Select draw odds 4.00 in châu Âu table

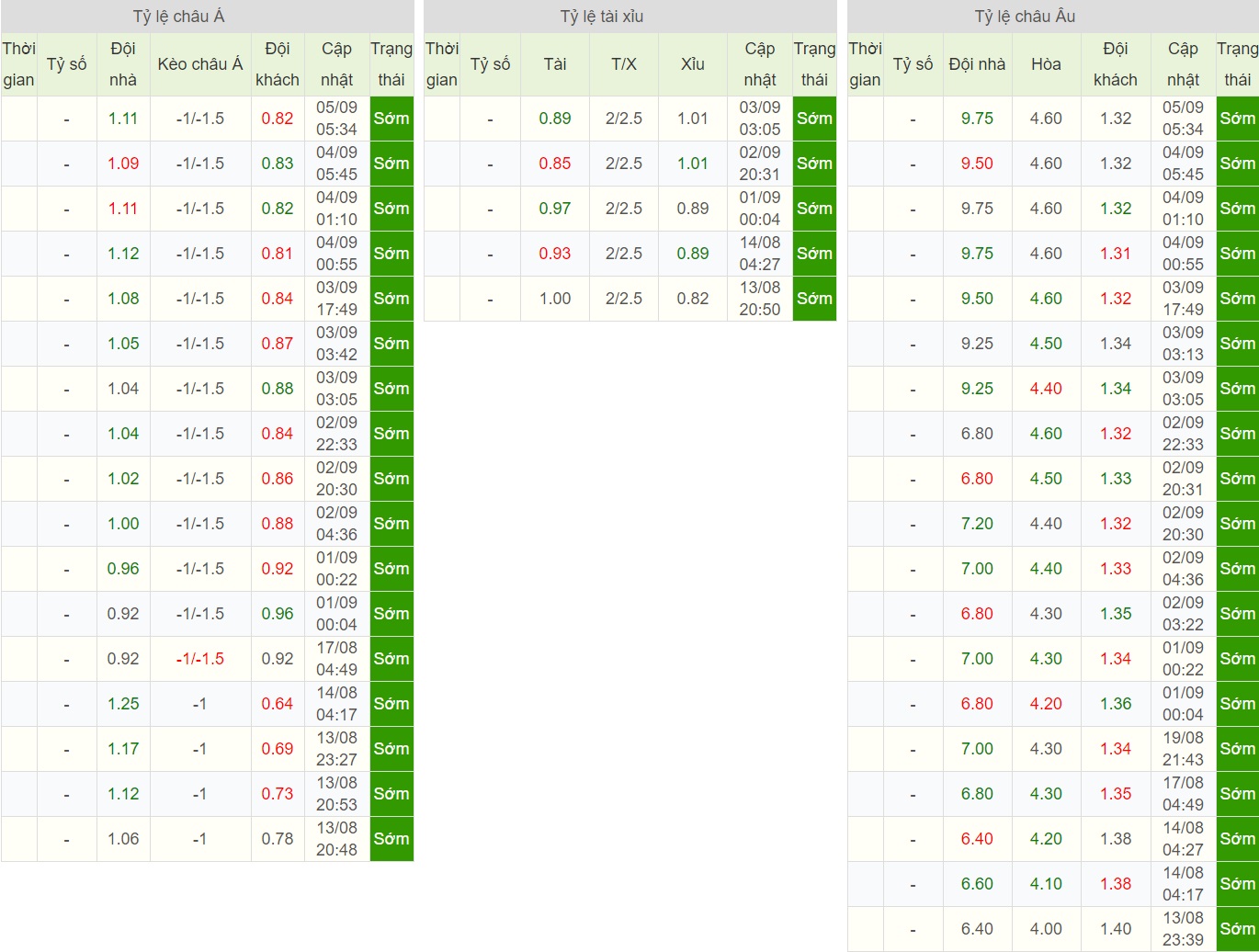[x=1046, y=929]
